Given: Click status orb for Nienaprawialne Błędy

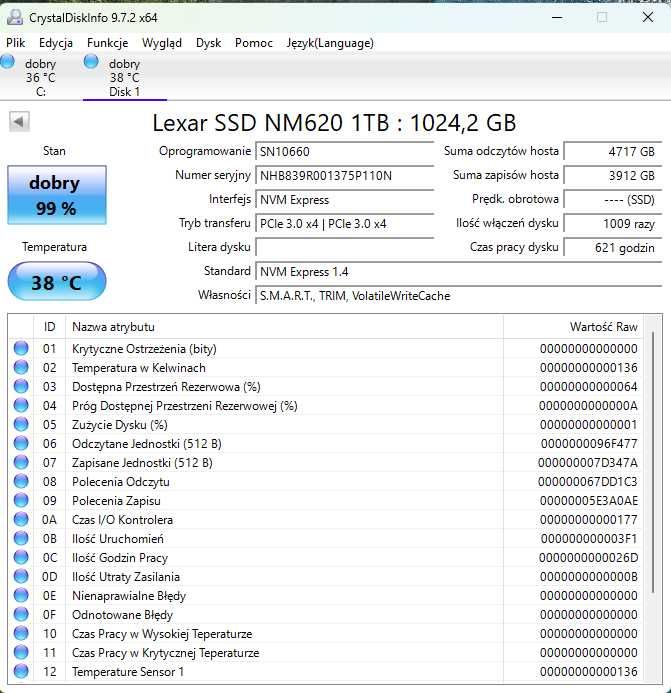Looking at the screenshot, I should (21, 595).
